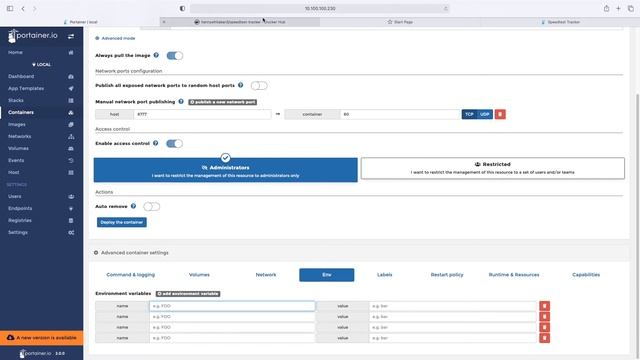Delete the published port mapping row

(500, 114)
